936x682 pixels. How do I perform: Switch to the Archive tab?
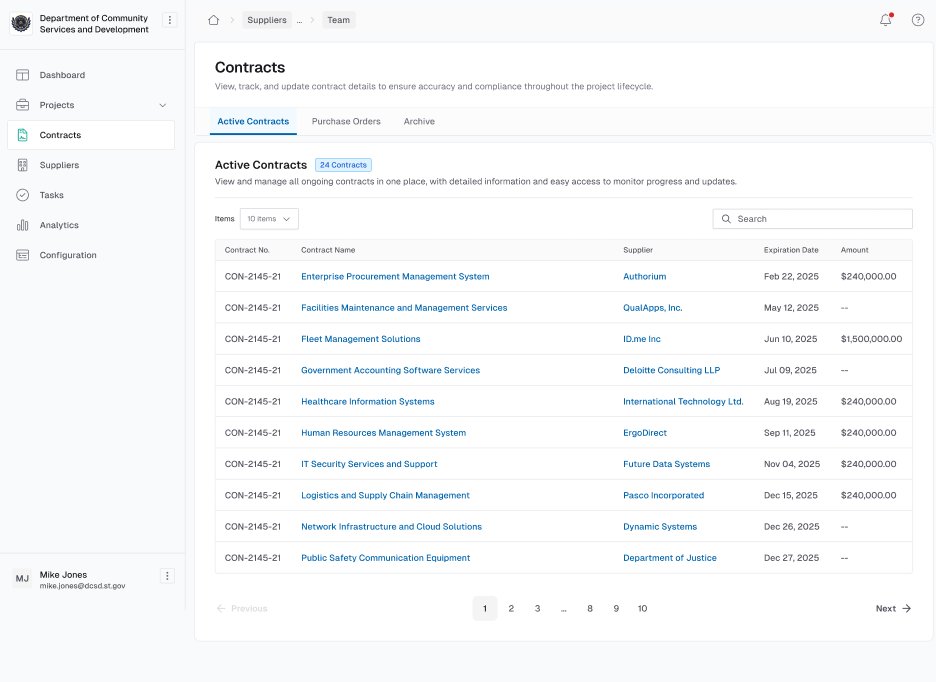[419, 121]
